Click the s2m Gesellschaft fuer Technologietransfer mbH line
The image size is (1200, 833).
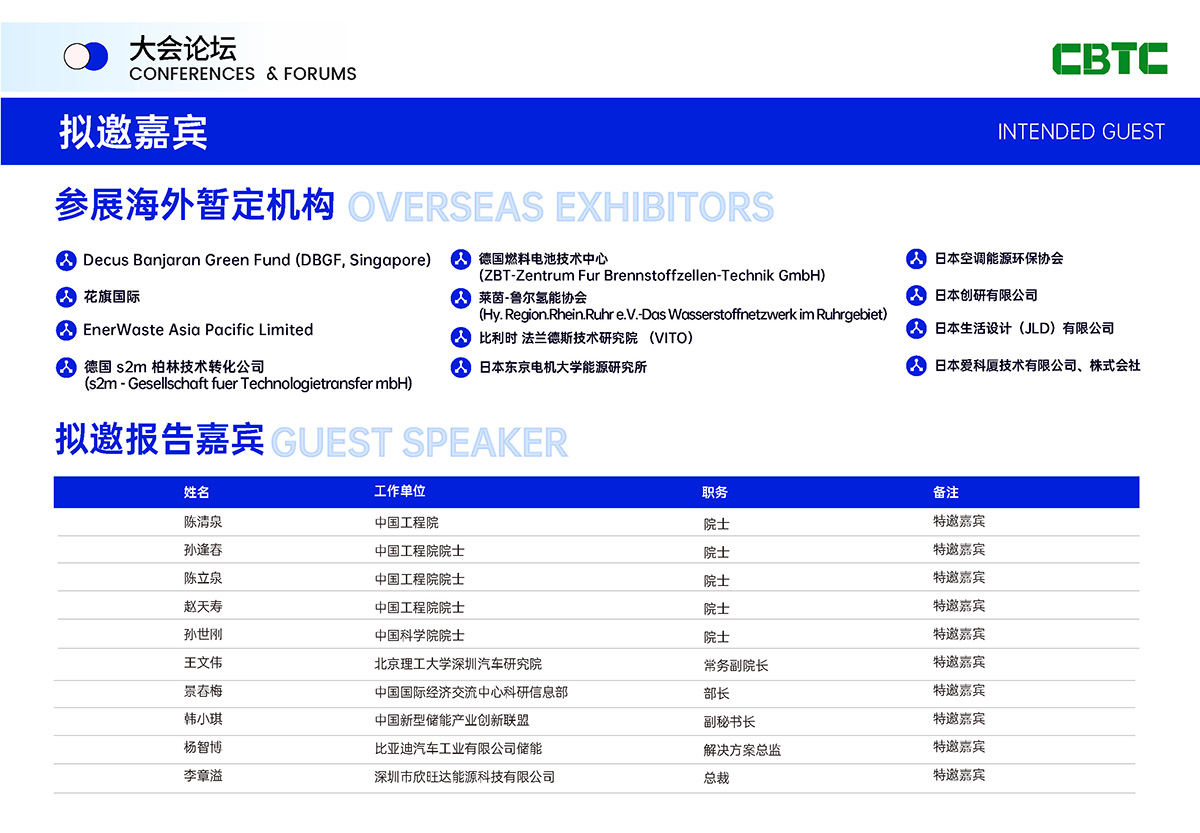coord(248,383)
